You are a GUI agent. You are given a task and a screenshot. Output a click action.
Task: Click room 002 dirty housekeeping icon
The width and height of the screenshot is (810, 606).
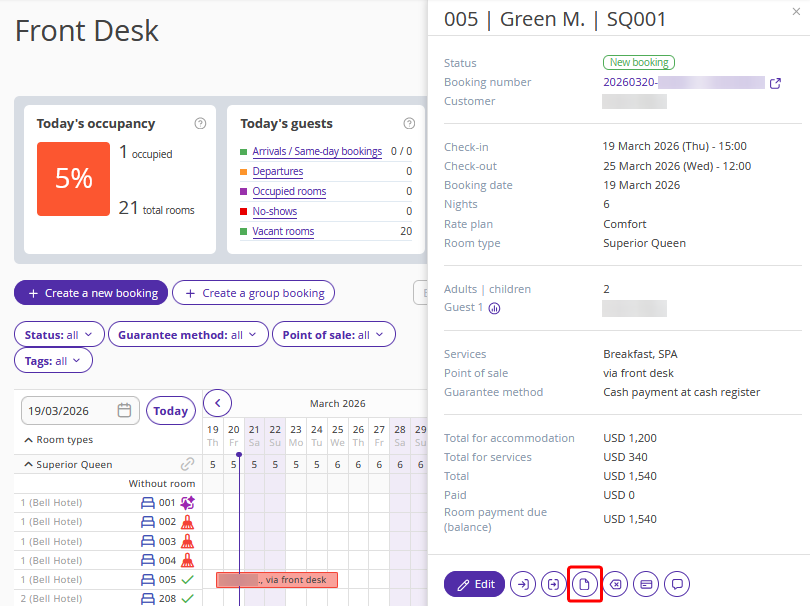click(187, 522)
